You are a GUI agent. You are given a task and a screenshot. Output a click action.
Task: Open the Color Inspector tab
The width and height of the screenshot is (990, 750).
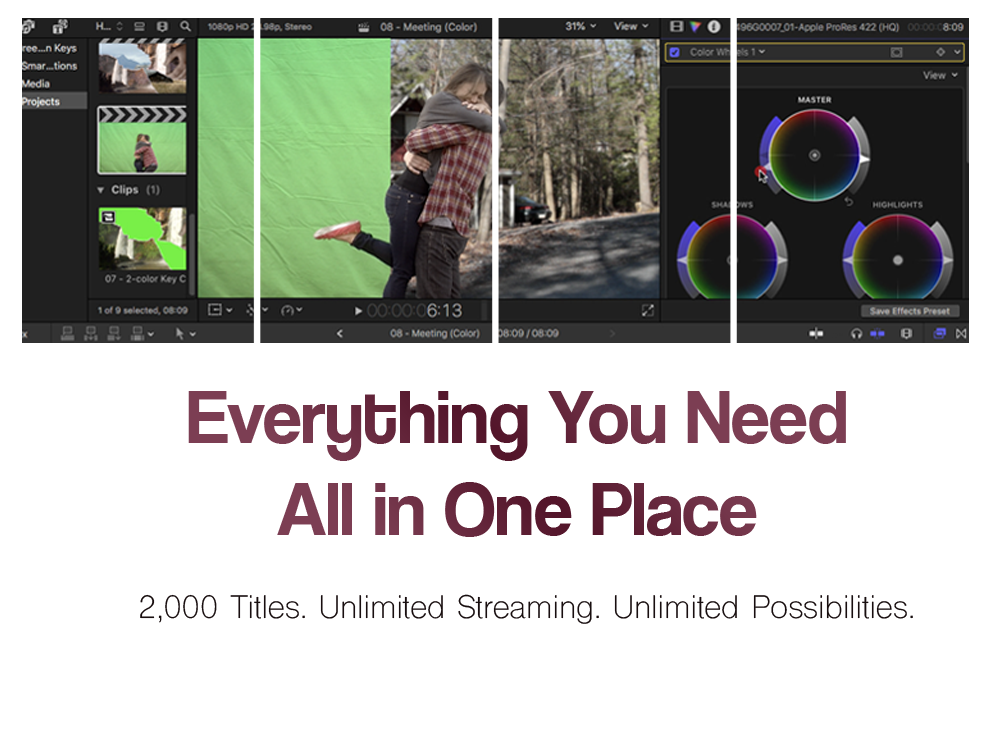click(695, 26)
